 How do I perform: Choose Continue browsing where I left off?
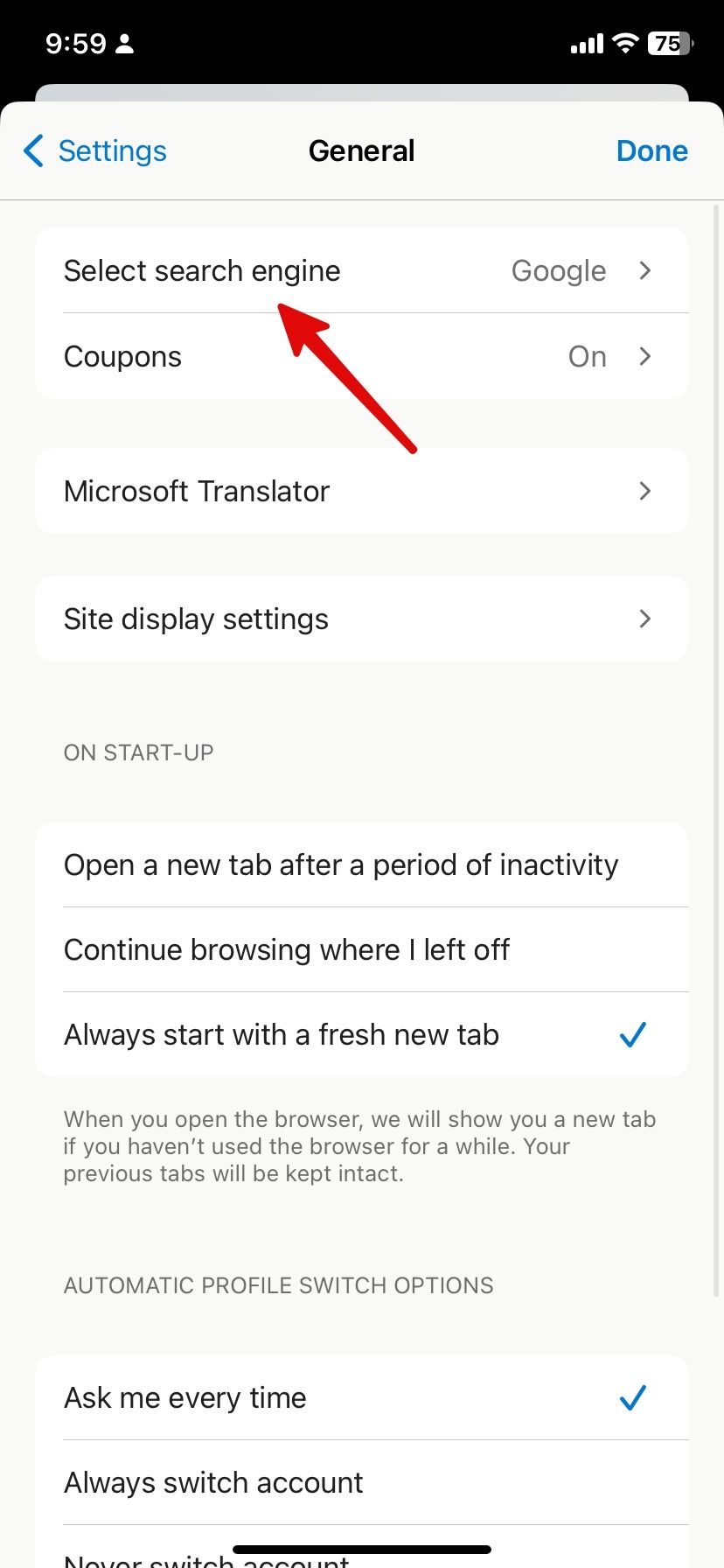tap(286, 949)
